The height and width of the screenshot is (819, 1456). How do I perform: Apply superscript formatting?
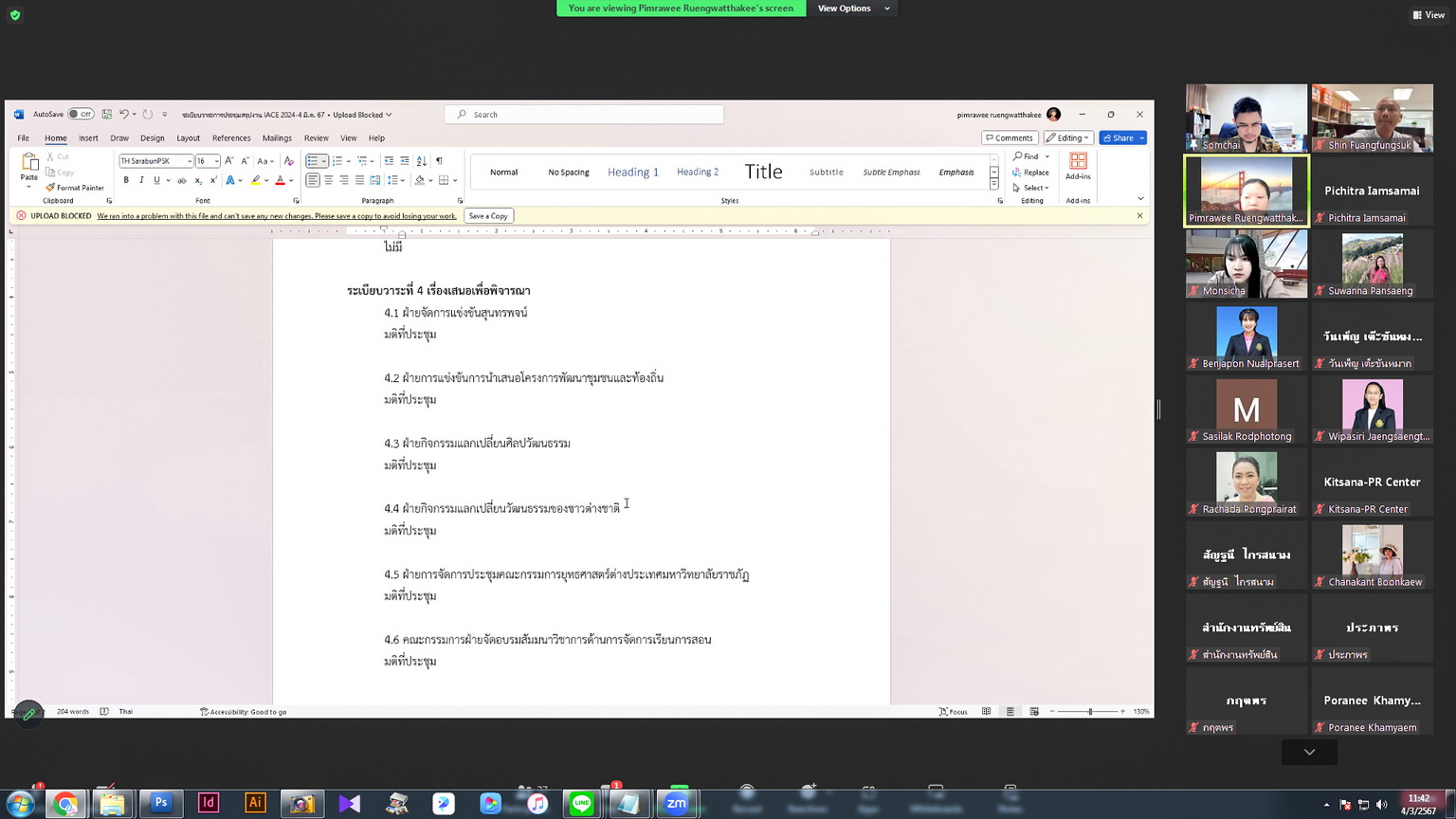[x=213, y=180]
